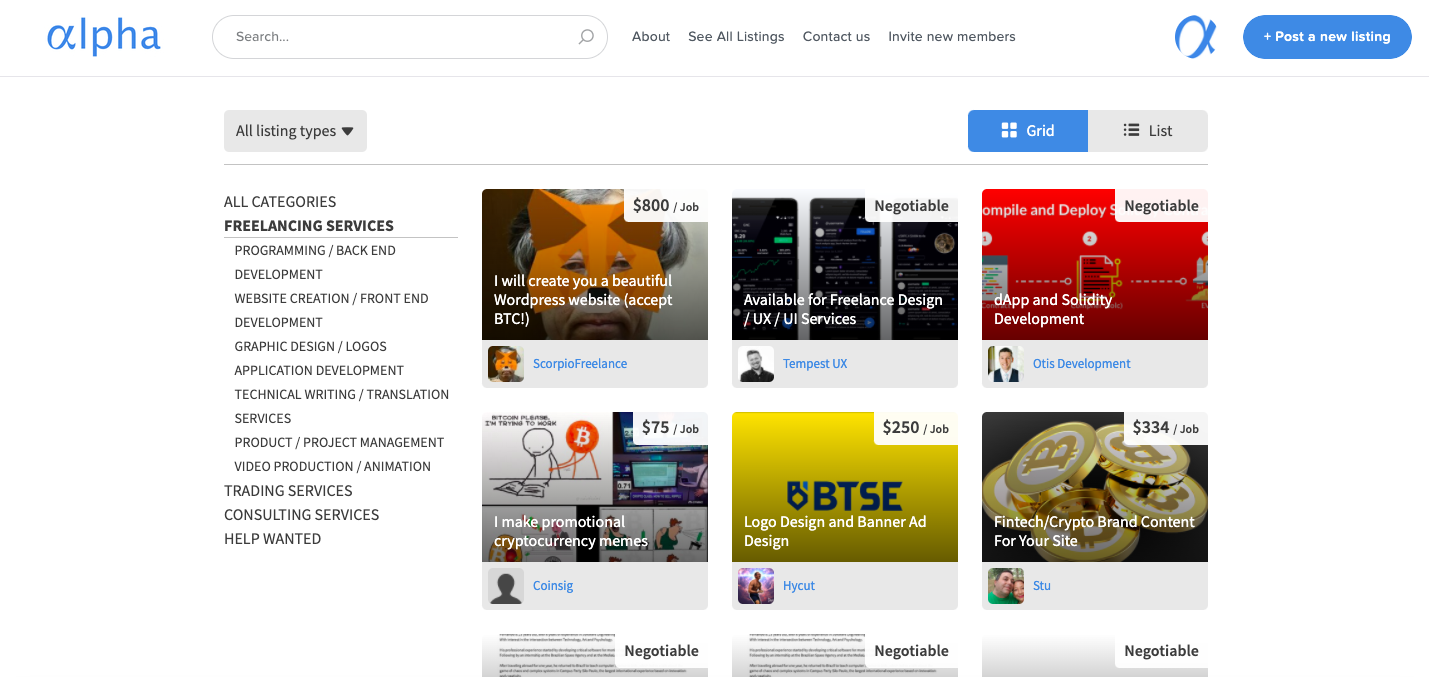Select Programming / Back End Development subcategory

pyautogui.click(x=315, y=262)
